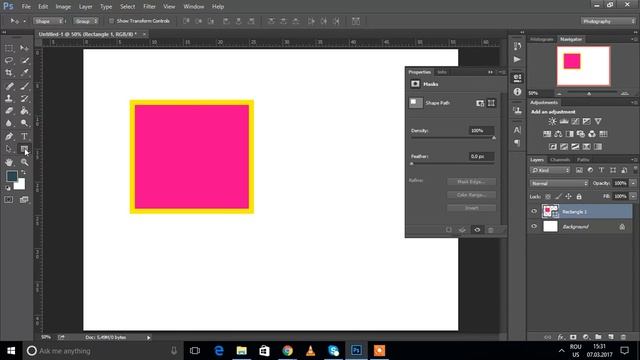
Task: Toggle type layer filter
Action: pos(601,170)
